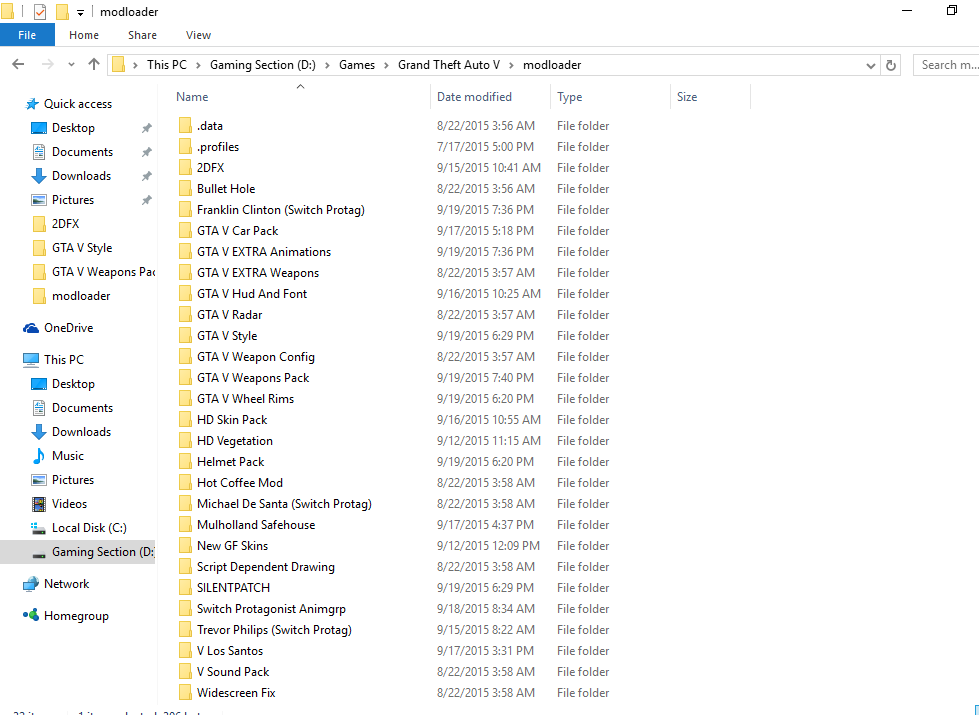Open pinned Pictures under Quick access

[x=72, y=200]
